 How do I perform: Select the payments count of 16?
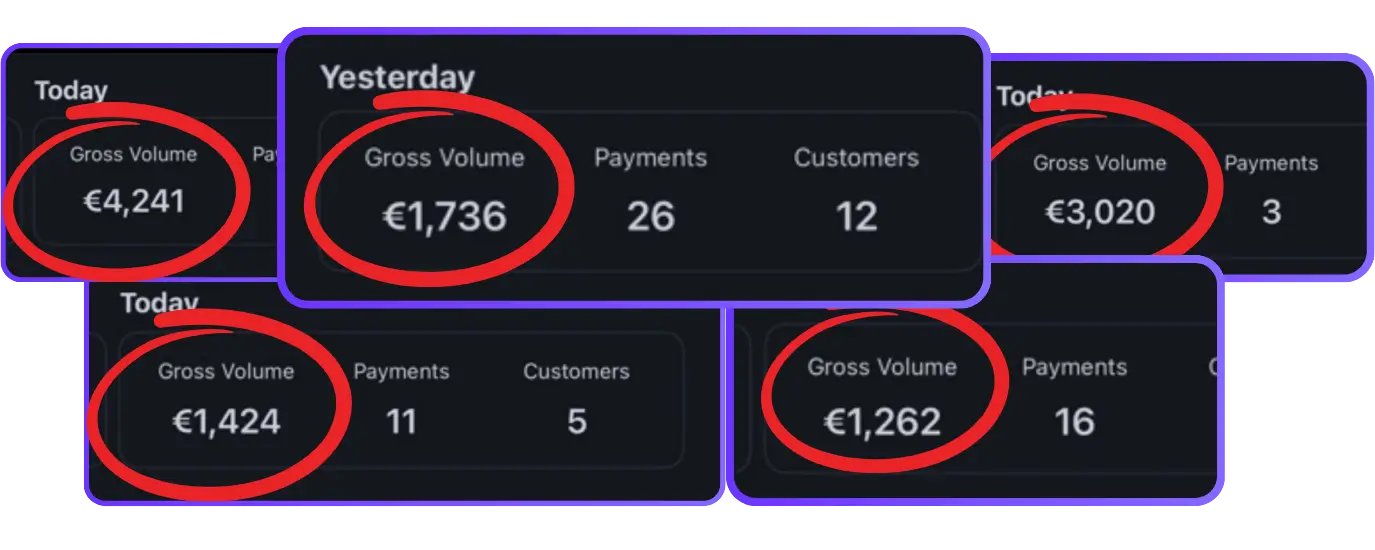[x=1074, y=421]
